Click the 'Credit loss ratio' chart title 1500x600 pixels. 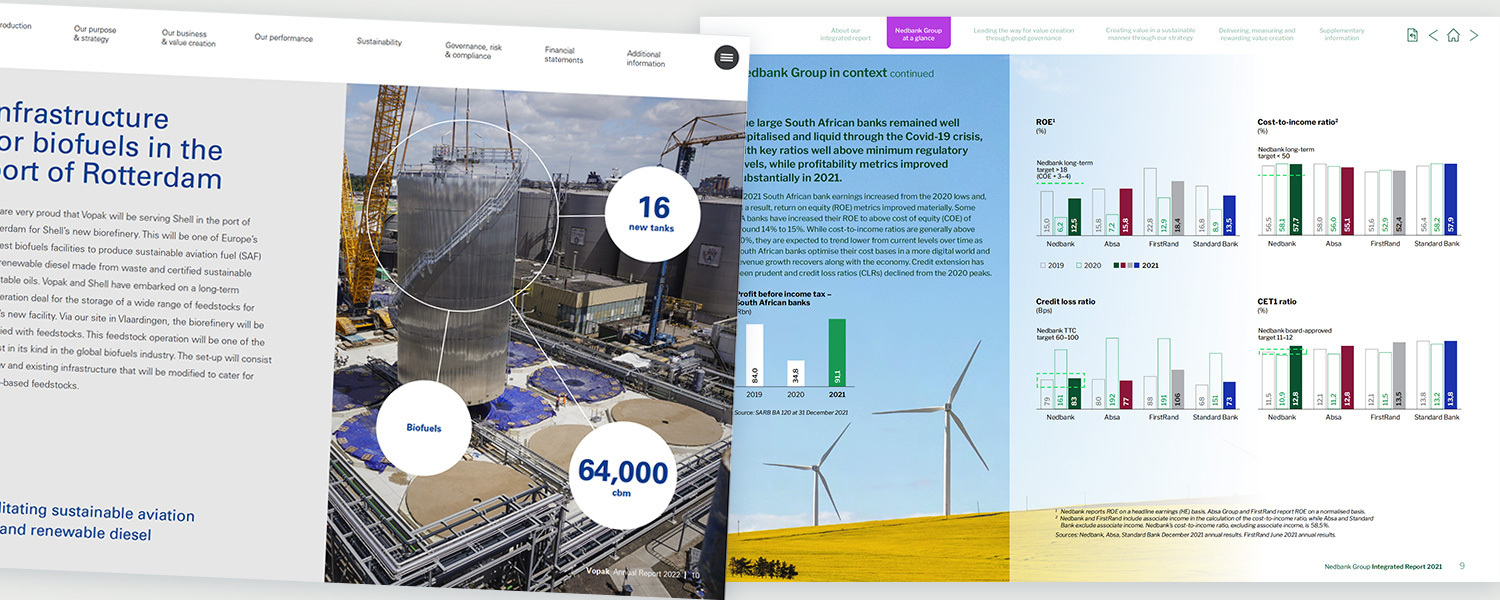pos(1066,301)
